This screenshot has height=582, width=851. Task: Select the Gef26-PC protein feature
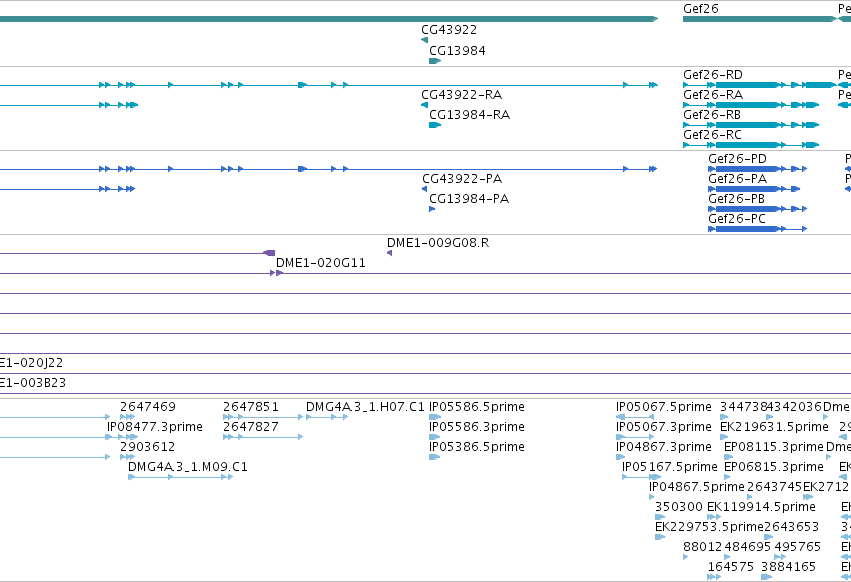point(758,229)
